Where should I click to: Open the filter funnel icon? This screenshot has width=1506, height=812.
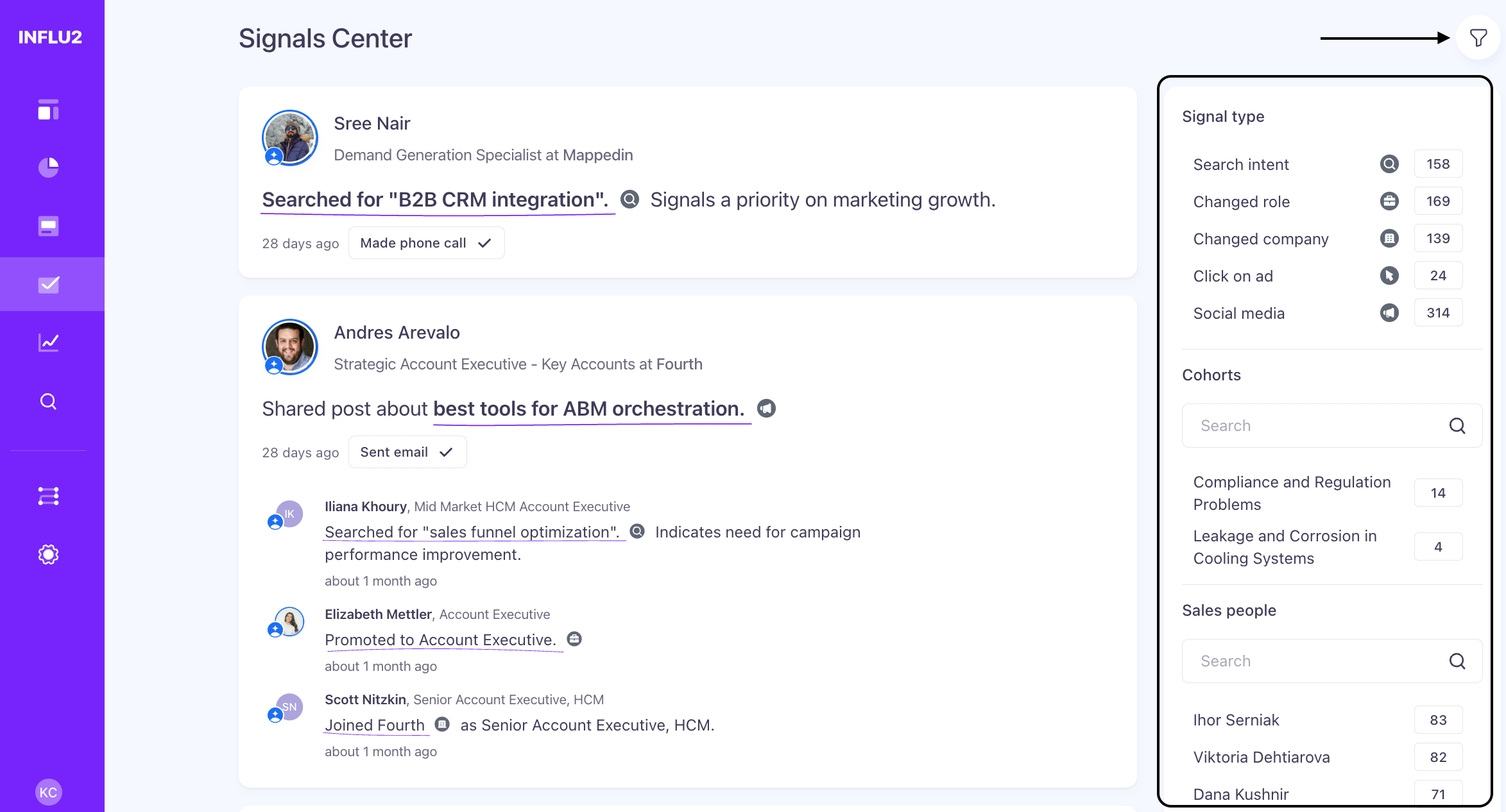pos(1478,38)
